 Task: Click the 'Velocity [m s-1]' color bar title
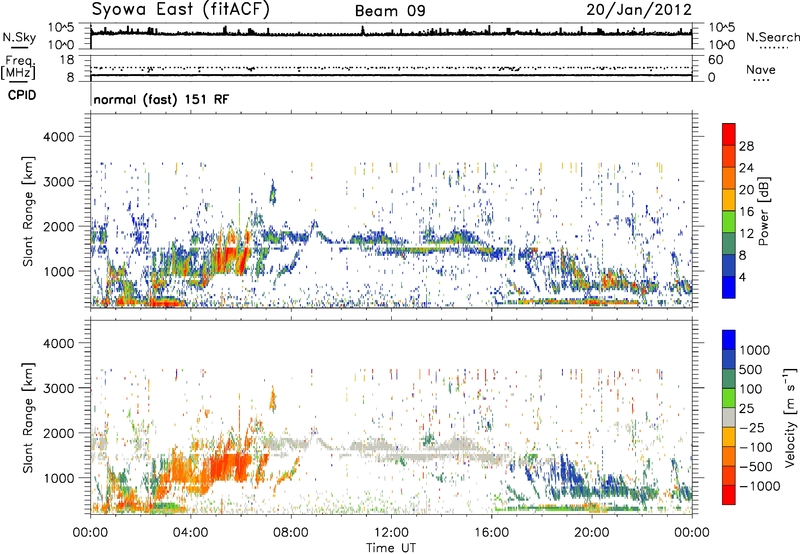coord(790,417)
